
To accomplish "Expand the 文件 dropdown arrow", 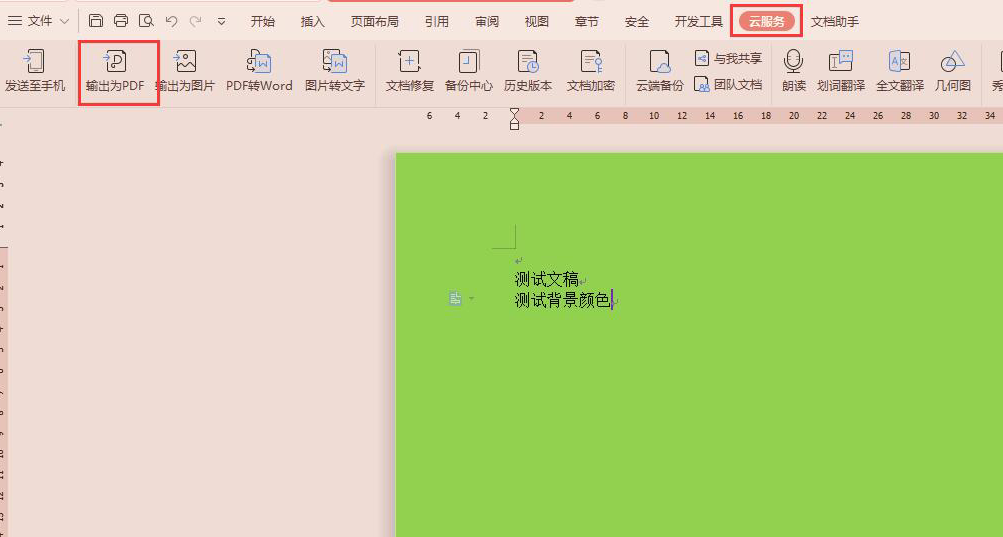I will click(x=64, y=21).
